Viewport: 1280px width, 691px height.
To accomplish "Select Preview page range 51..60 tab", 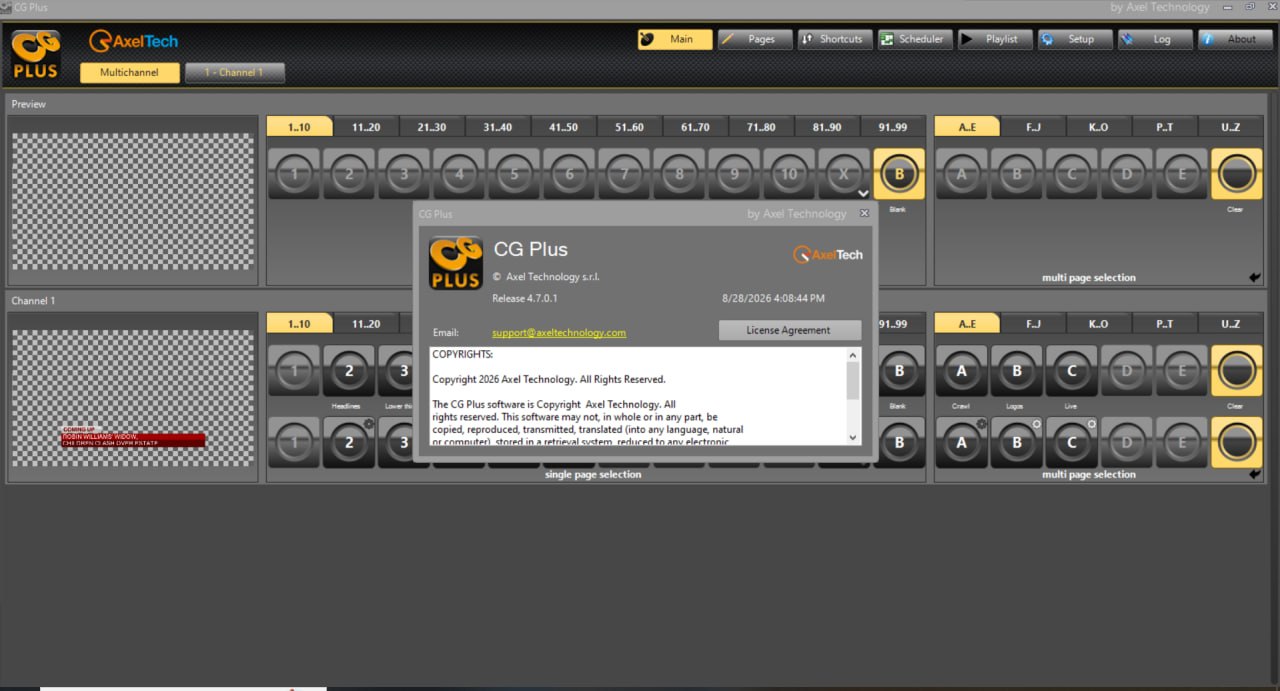I will (x=629, y=127).
